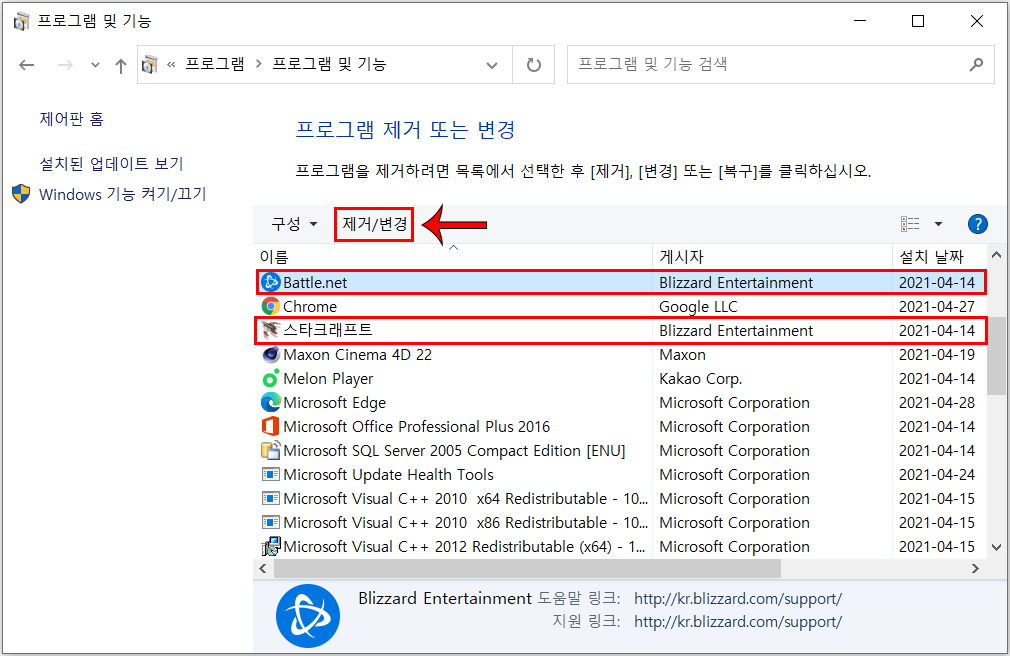Click the 프로그램 breadcrumb segment
The height and width of the screenshot is (656, 1010).
(215, 64)
